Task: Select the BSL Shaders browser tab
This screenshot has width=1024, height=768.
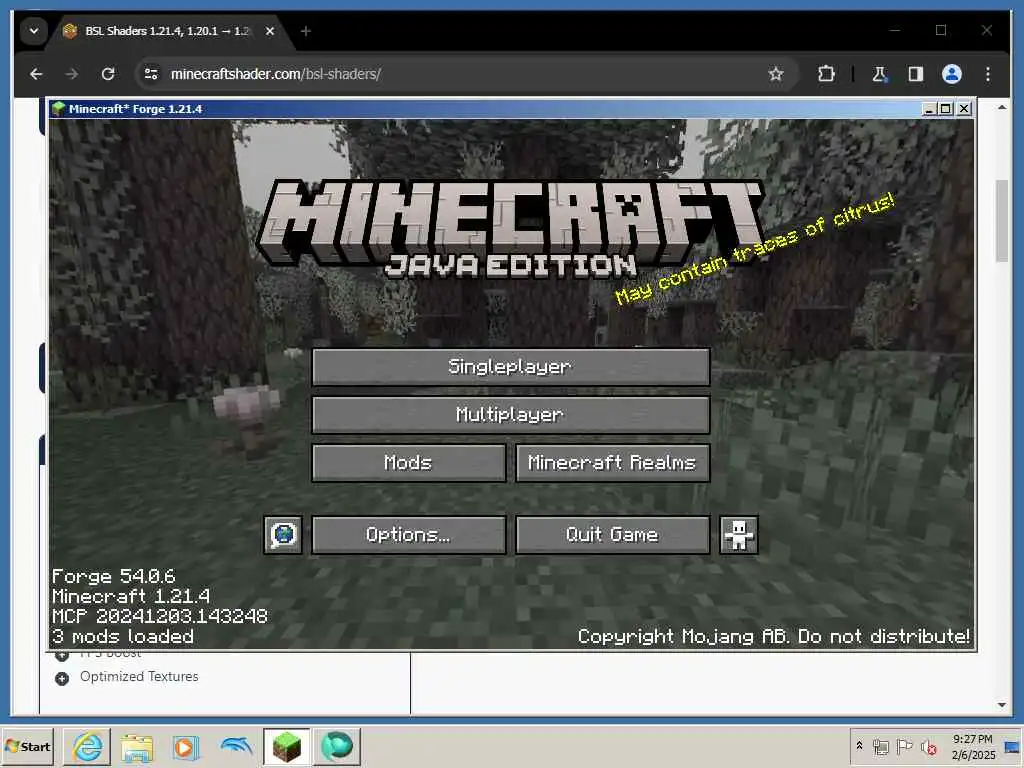Action: 167,31
